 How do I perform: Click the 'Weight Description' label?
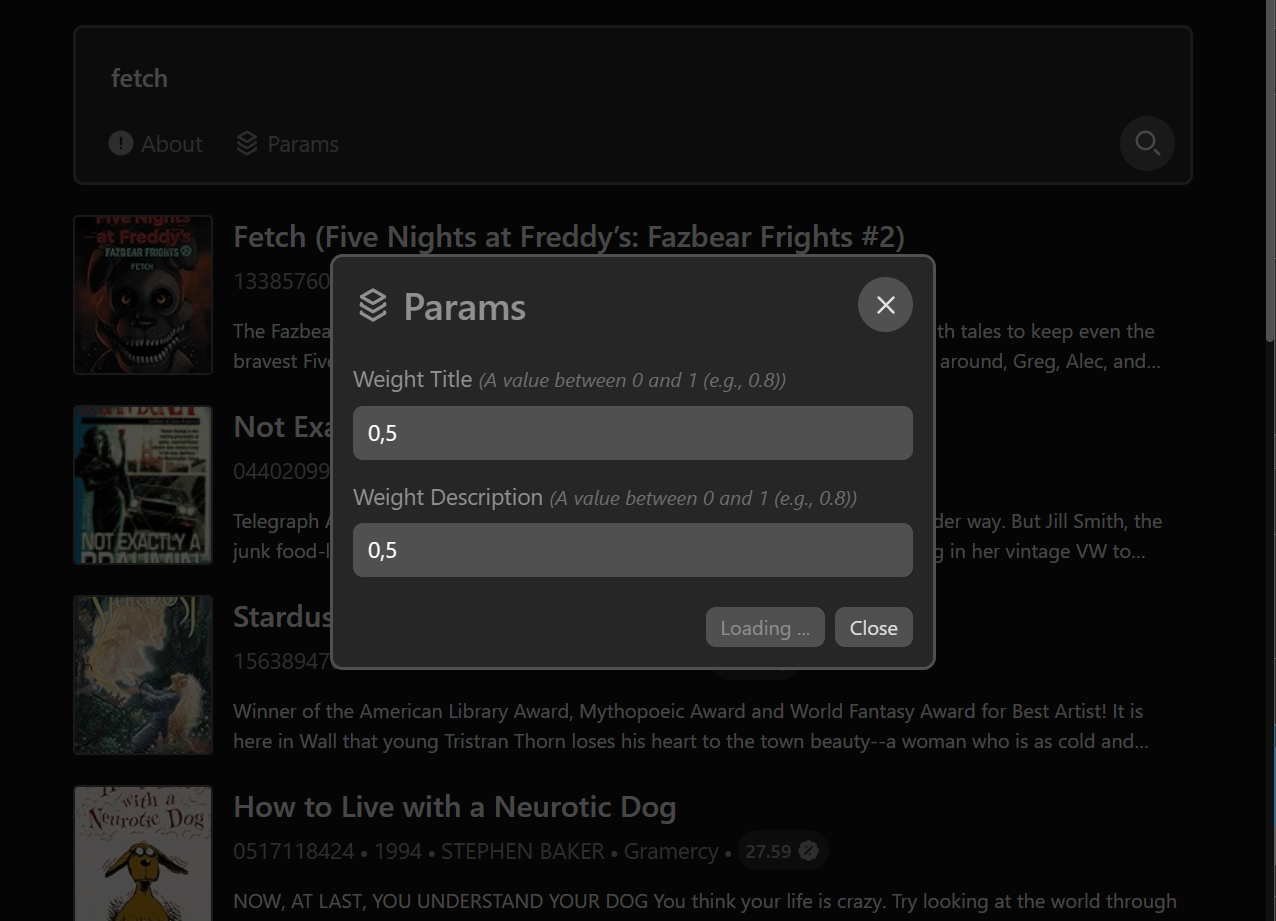(x=448, y=497)
